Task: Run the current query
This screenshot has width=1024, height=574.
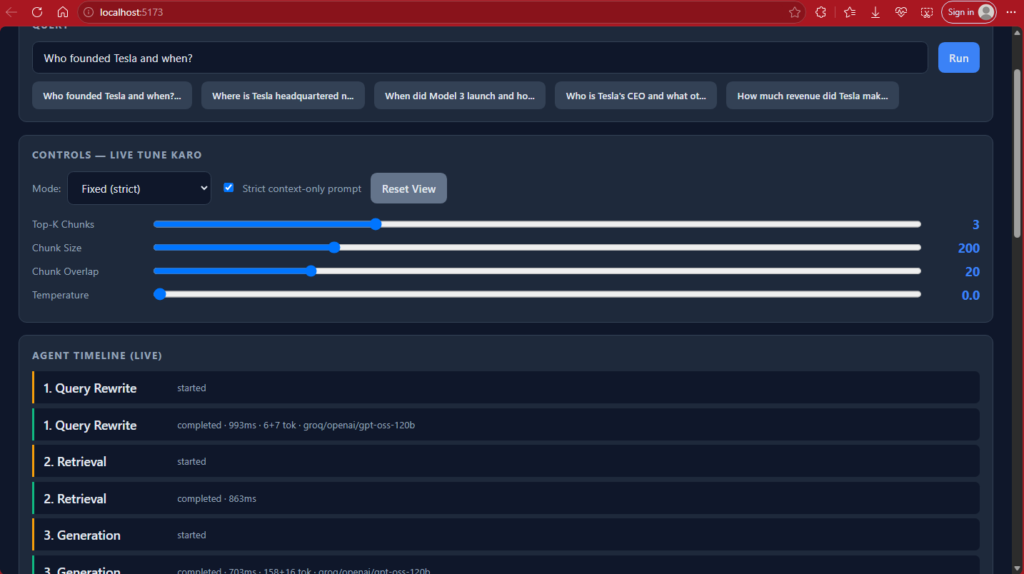Action: pos(958,57)
